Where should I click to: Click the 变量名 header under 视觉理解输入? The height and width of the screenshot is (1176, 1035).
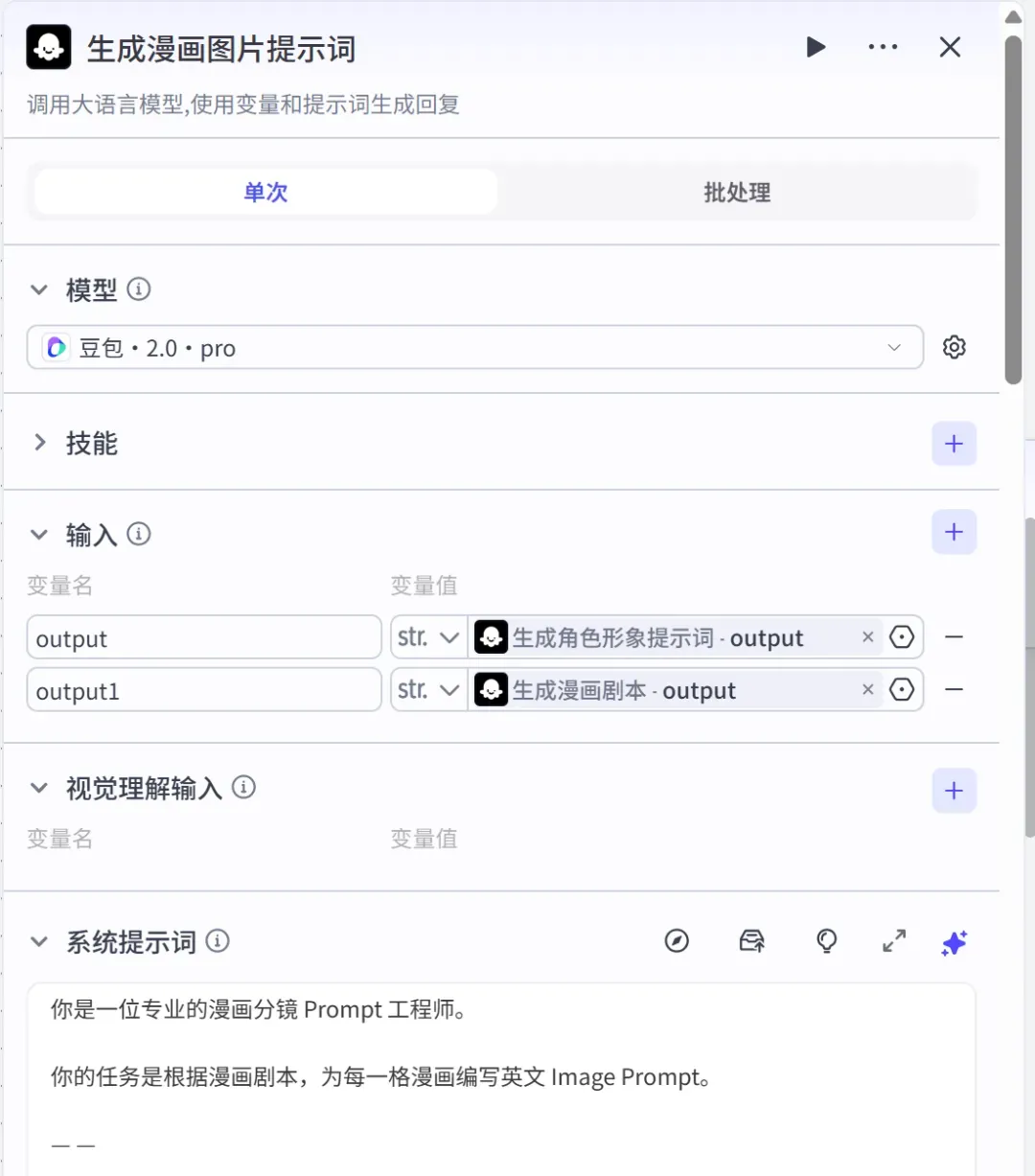click(x=59, y=839)
